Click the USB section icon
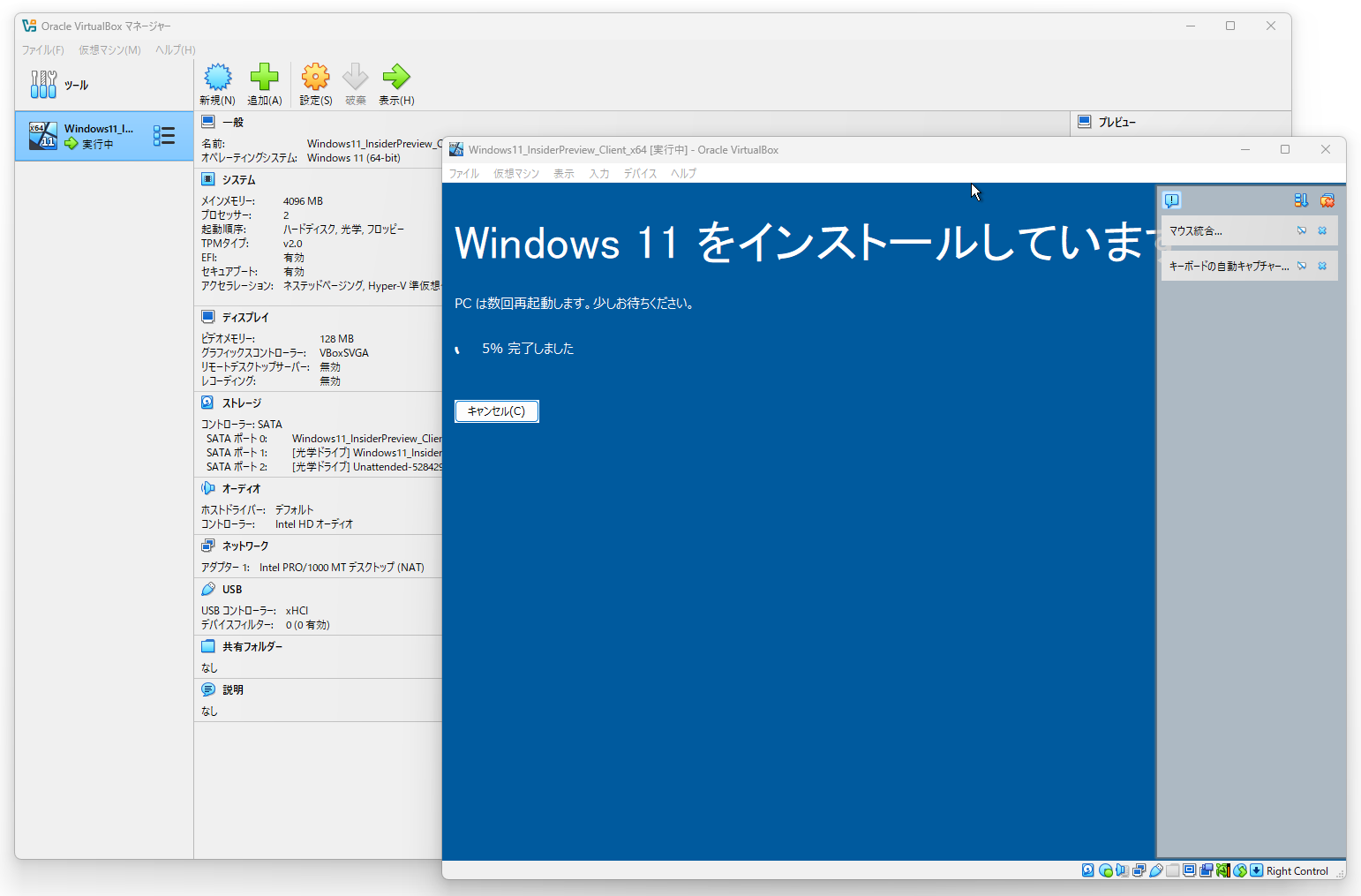The image size is (1361, 896). (x=208, y=589)
